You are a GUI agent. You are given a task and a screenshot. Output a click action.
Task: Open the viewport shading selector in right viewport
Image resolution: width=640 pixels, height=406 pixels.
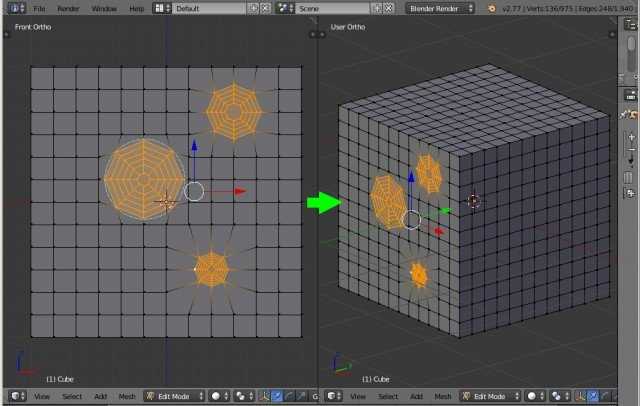[535, 396]
